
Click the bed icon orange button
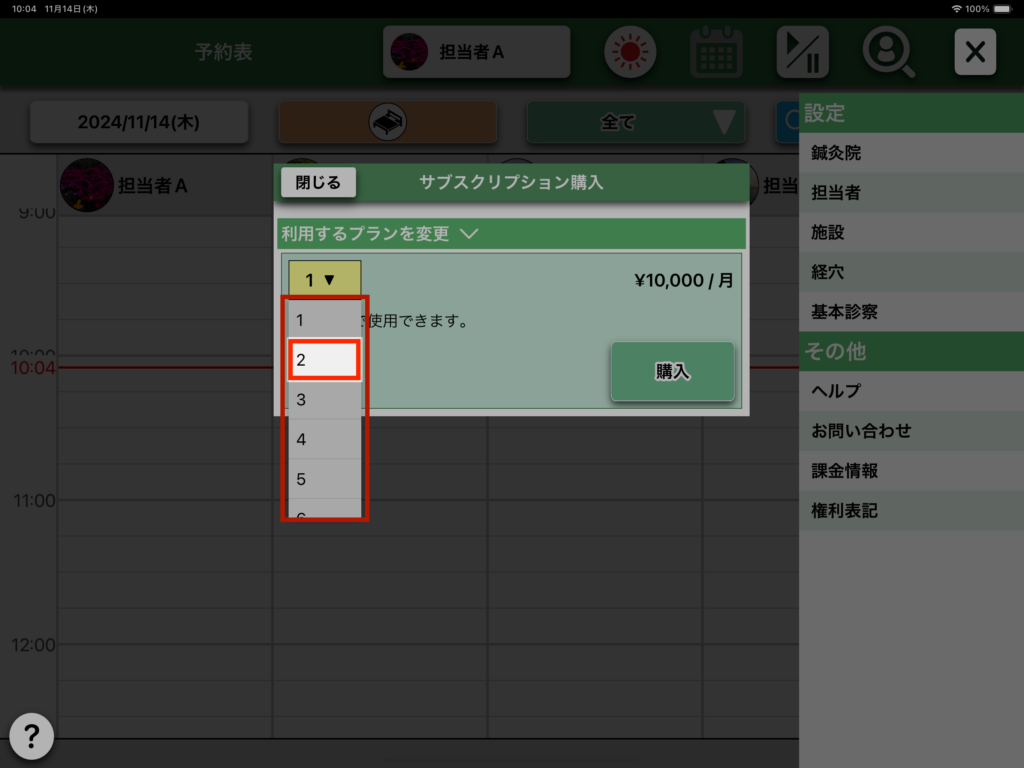click(x=387, y=122)
